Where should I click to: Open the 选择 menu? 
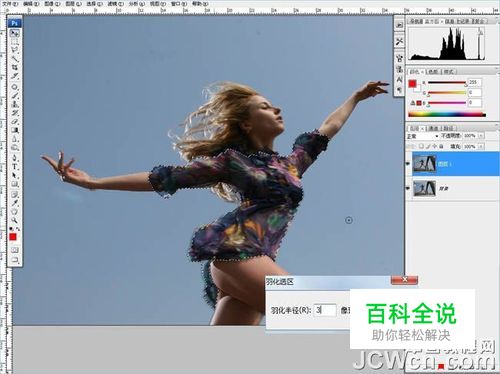tap(94, 4)
